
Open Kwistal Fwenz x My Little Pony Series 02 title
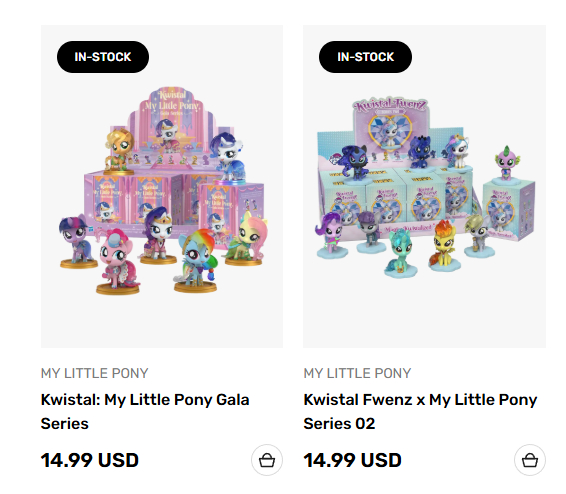pyautogui.click(x=420, y=411)
